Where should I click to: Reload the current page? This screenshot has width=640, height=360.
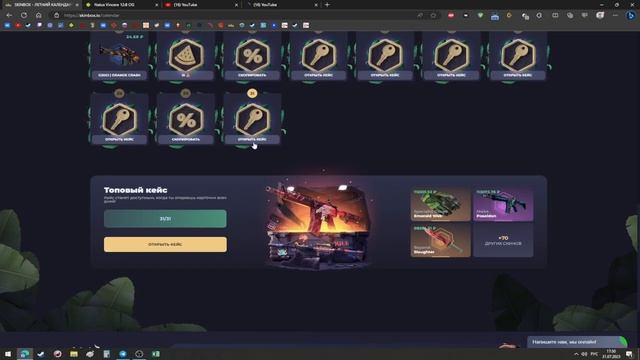coord(24,15)
